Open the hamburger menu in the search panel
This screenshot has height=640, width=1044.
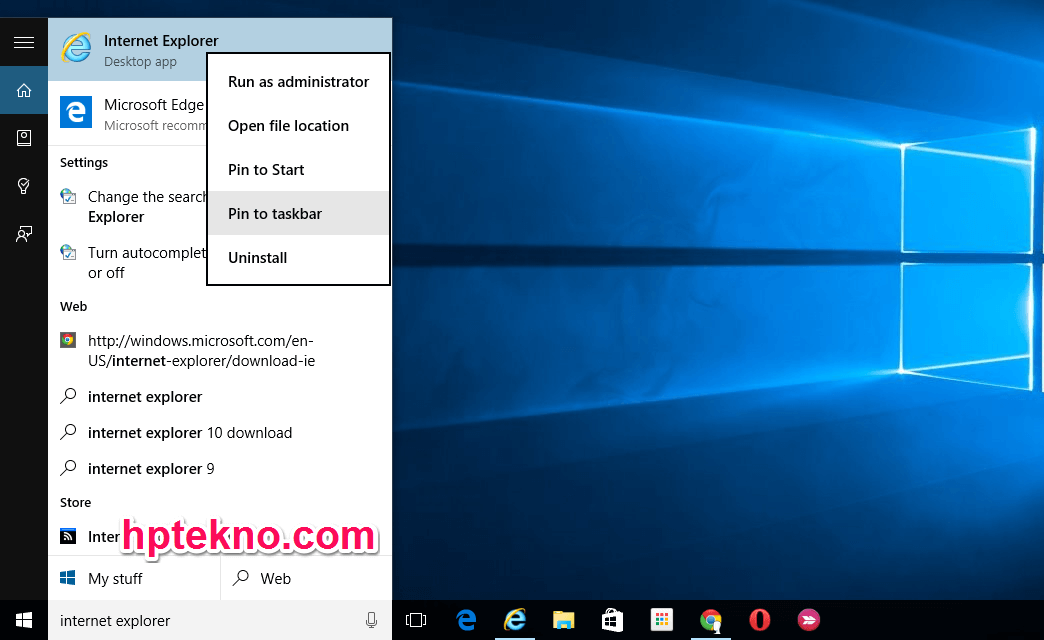pyautogui.click(x=24, y=43)
